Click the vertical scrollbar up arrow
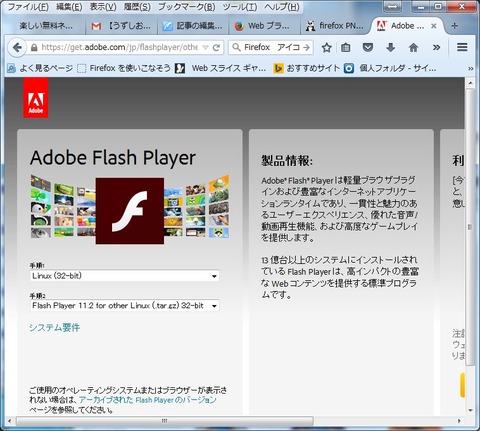Screen dimensions: 480x431 tap(470, 83)
